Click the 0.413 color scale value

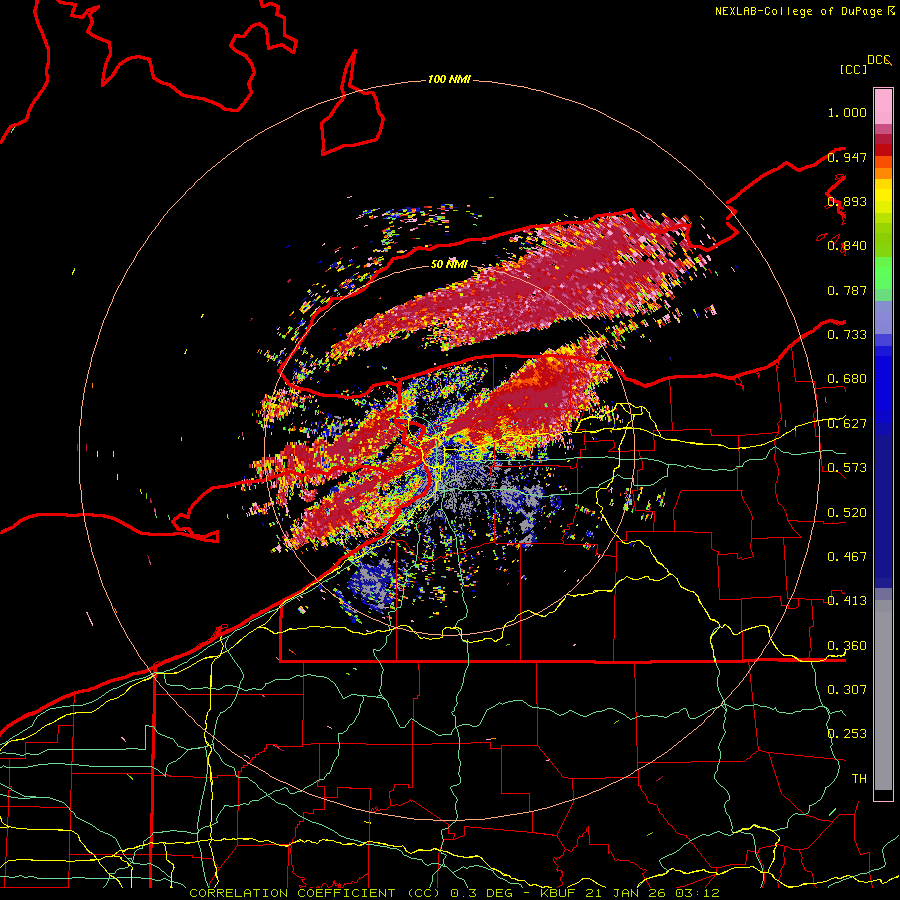[x=847, y=601]
